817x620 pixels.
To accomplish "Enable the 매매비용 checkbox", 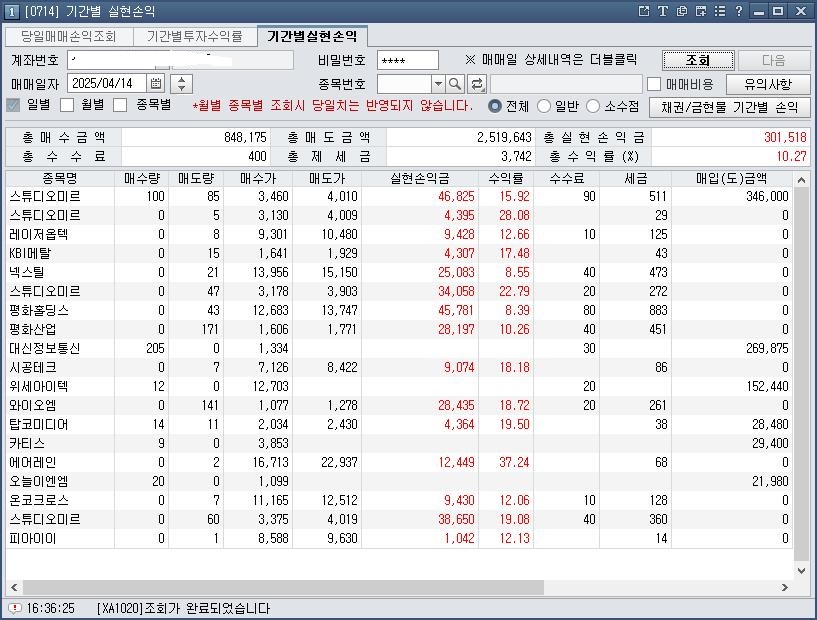I will 654,84.
